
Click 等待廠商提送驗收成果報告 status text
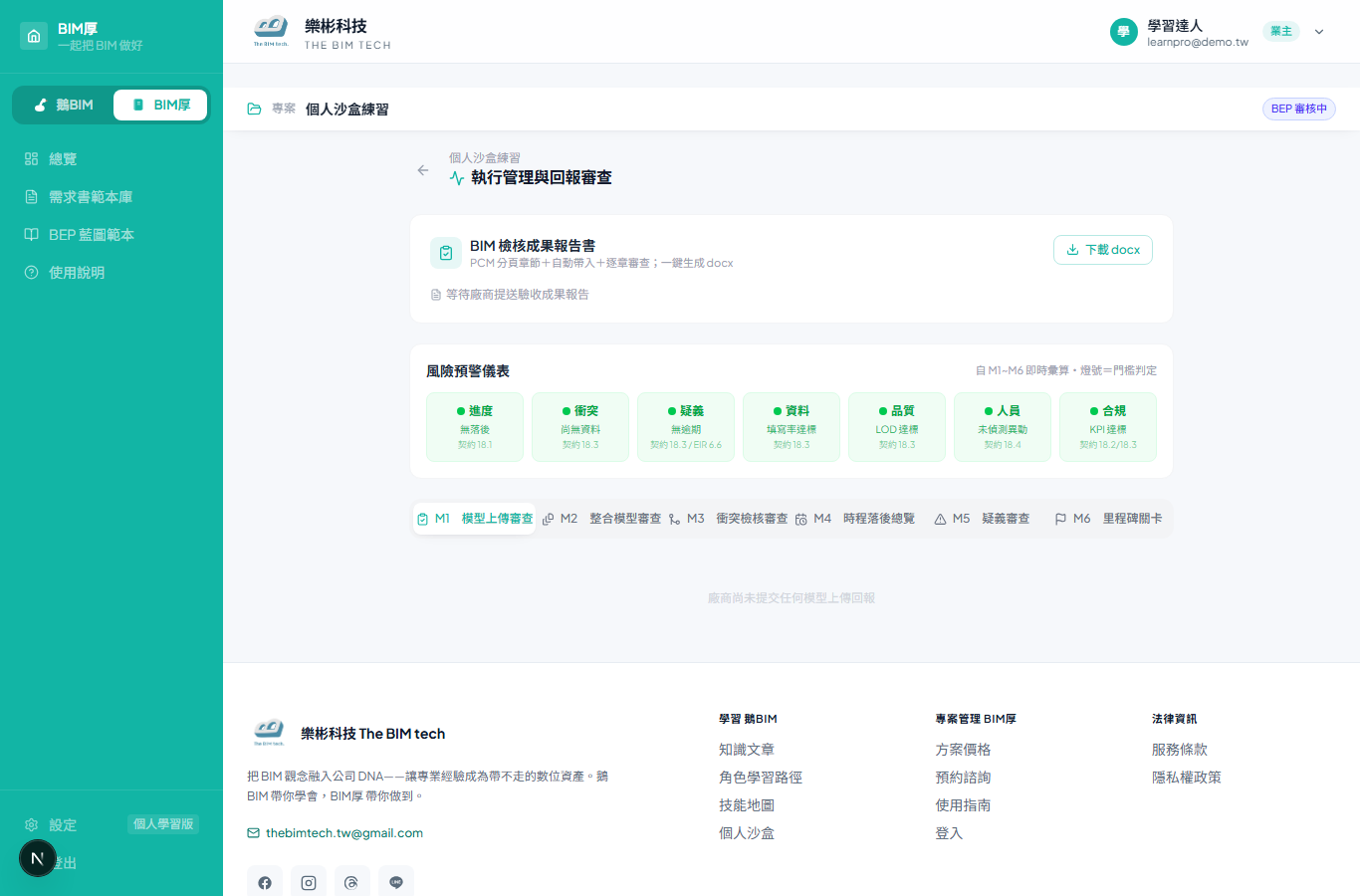pos(518,295)
